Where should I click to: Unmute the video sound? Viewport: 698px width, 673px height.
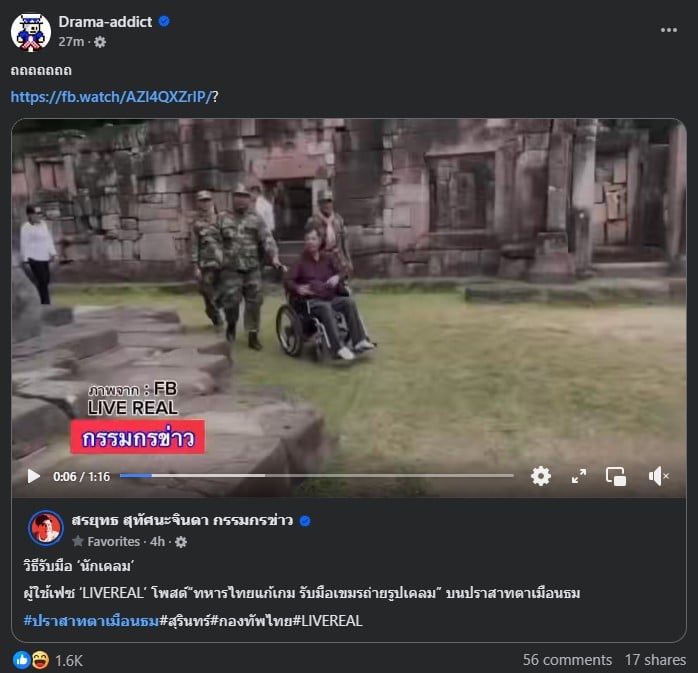(658, 476)
